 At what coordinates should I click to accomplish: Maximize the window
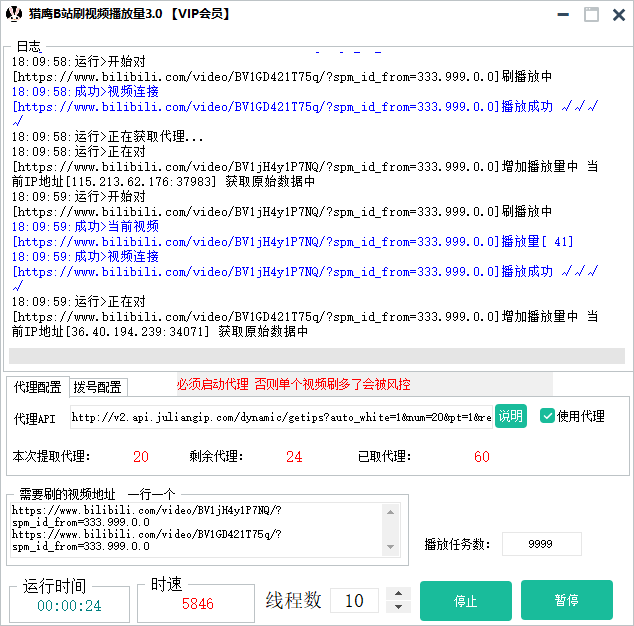coord(591,15)
